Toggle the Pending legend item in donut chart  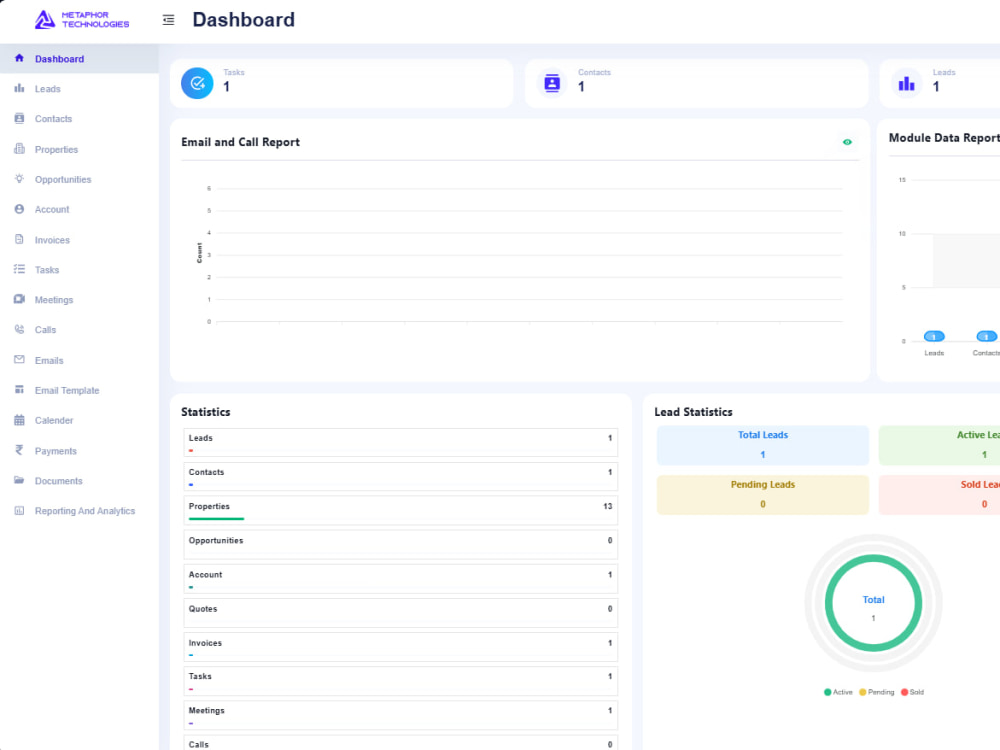pos(876,692)
